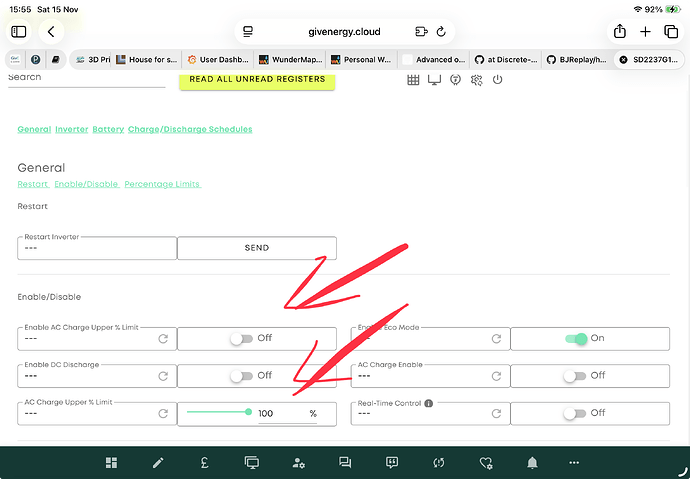This screenshot has width=690, height=479.
Task: Open the pound sign tariff icon
Action: tap(203, 463)
